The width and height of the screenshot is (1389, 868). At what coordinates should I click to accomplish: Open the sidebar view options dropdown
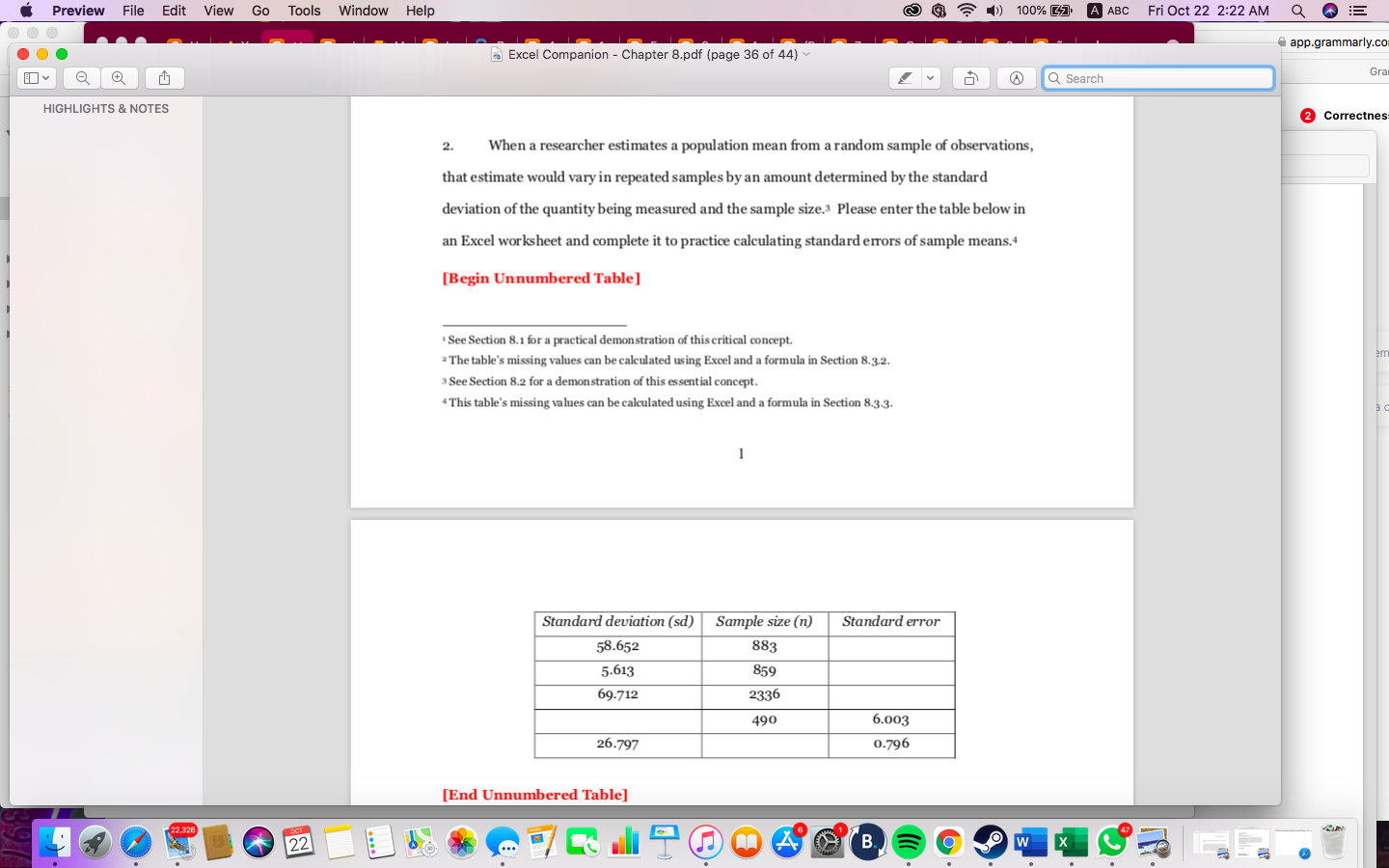point(46,78)
